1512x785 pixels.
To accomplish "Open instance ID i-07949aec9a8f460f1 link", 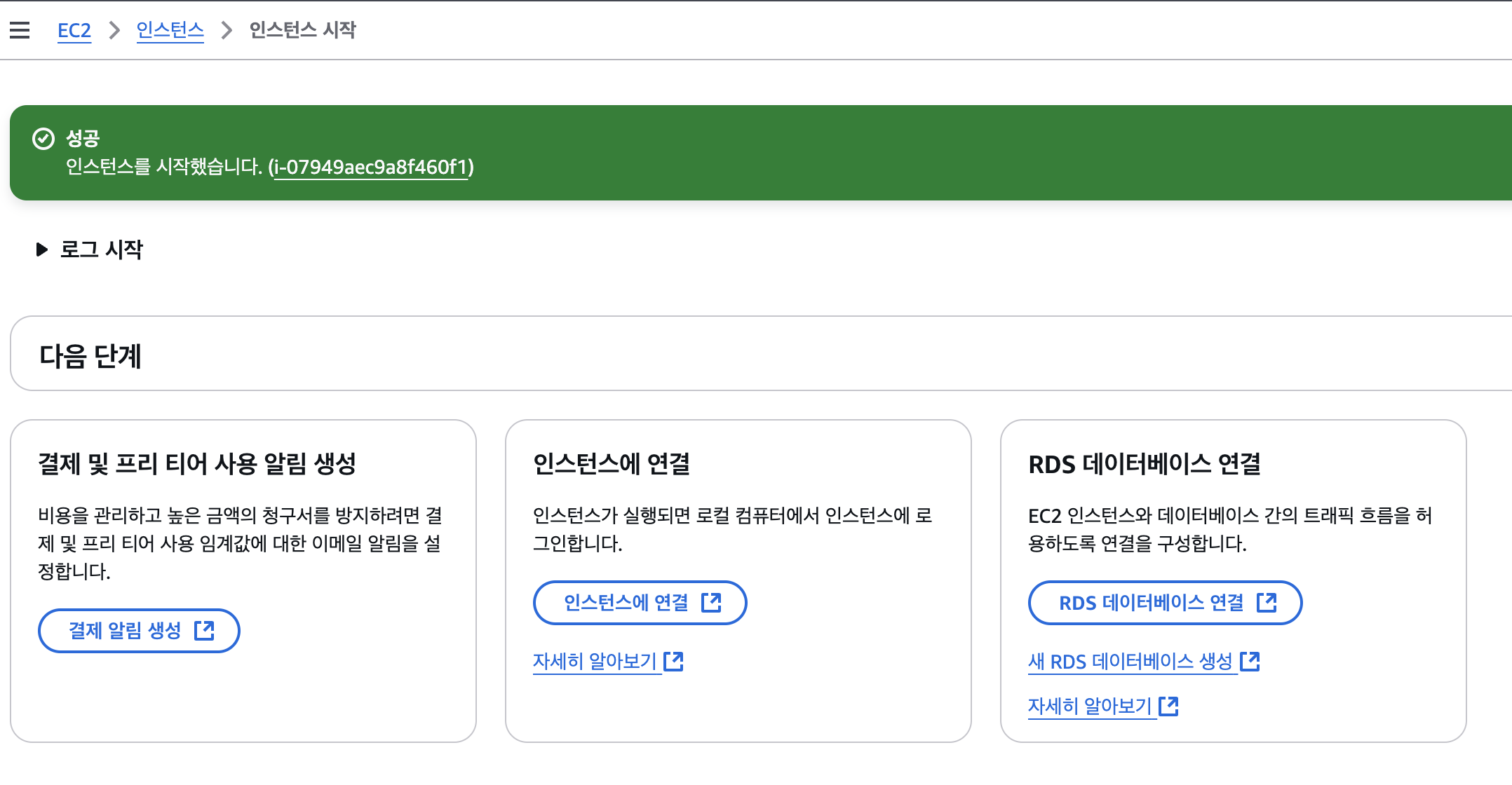I will click(371, 167).
